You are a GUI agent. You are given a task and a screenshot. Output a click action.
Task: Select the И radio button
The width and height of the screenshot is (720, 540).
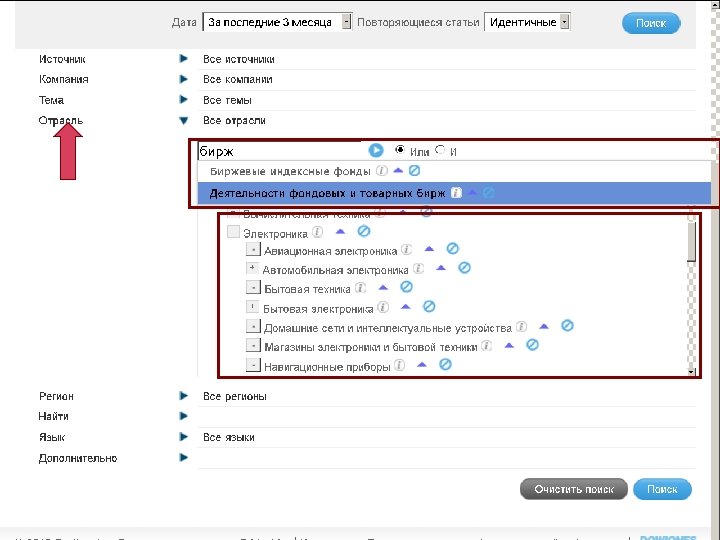tap(440, 149)
